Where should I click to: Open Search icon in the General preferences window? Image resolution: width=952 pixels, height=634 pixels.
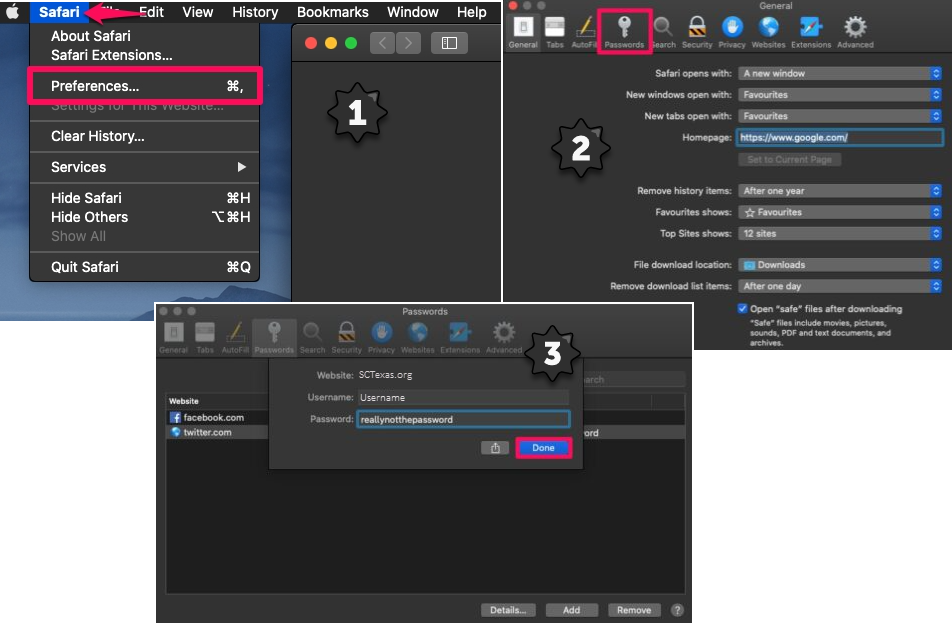pos(663,32)
